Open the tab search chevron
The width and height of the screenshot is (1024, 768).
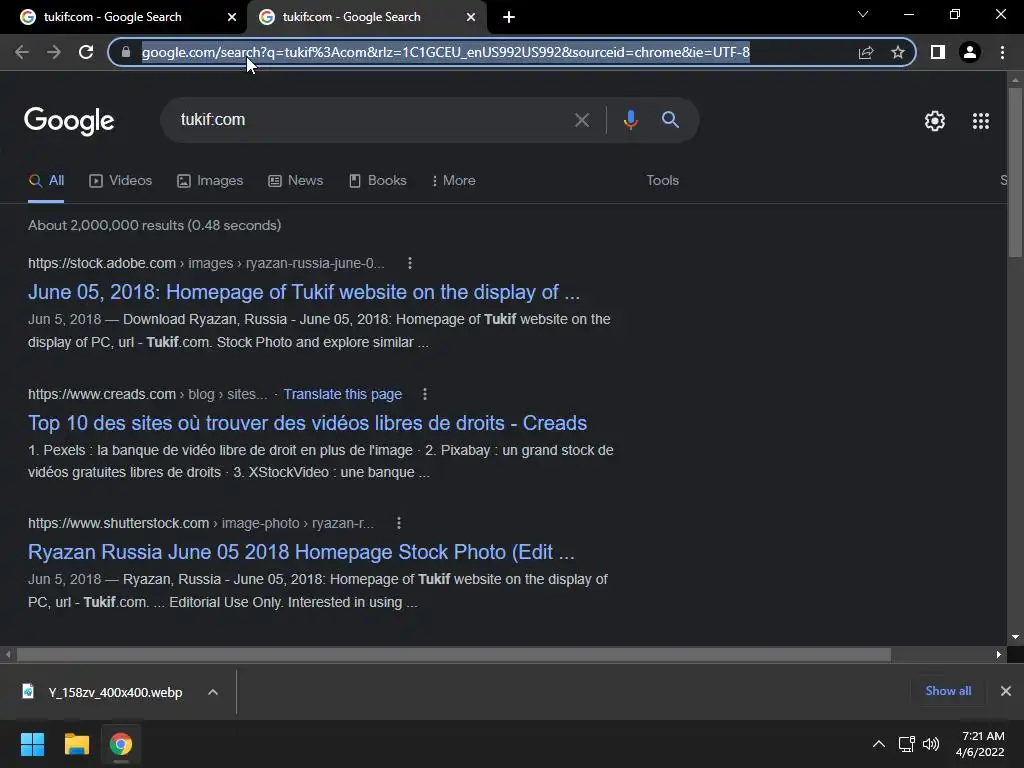click(x=863, y=14)
